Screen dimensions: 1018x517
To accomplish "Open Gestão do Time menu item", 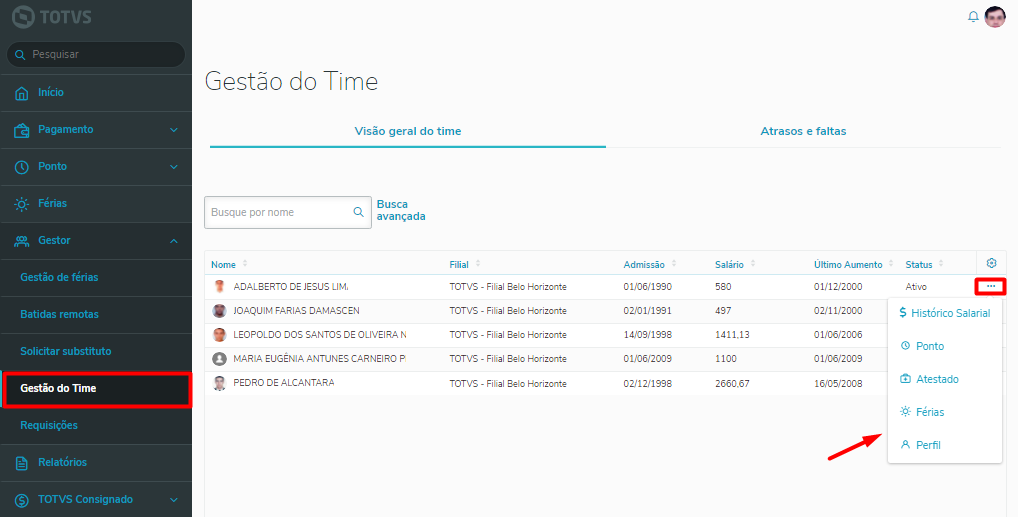I will click(x=96, y=388).
